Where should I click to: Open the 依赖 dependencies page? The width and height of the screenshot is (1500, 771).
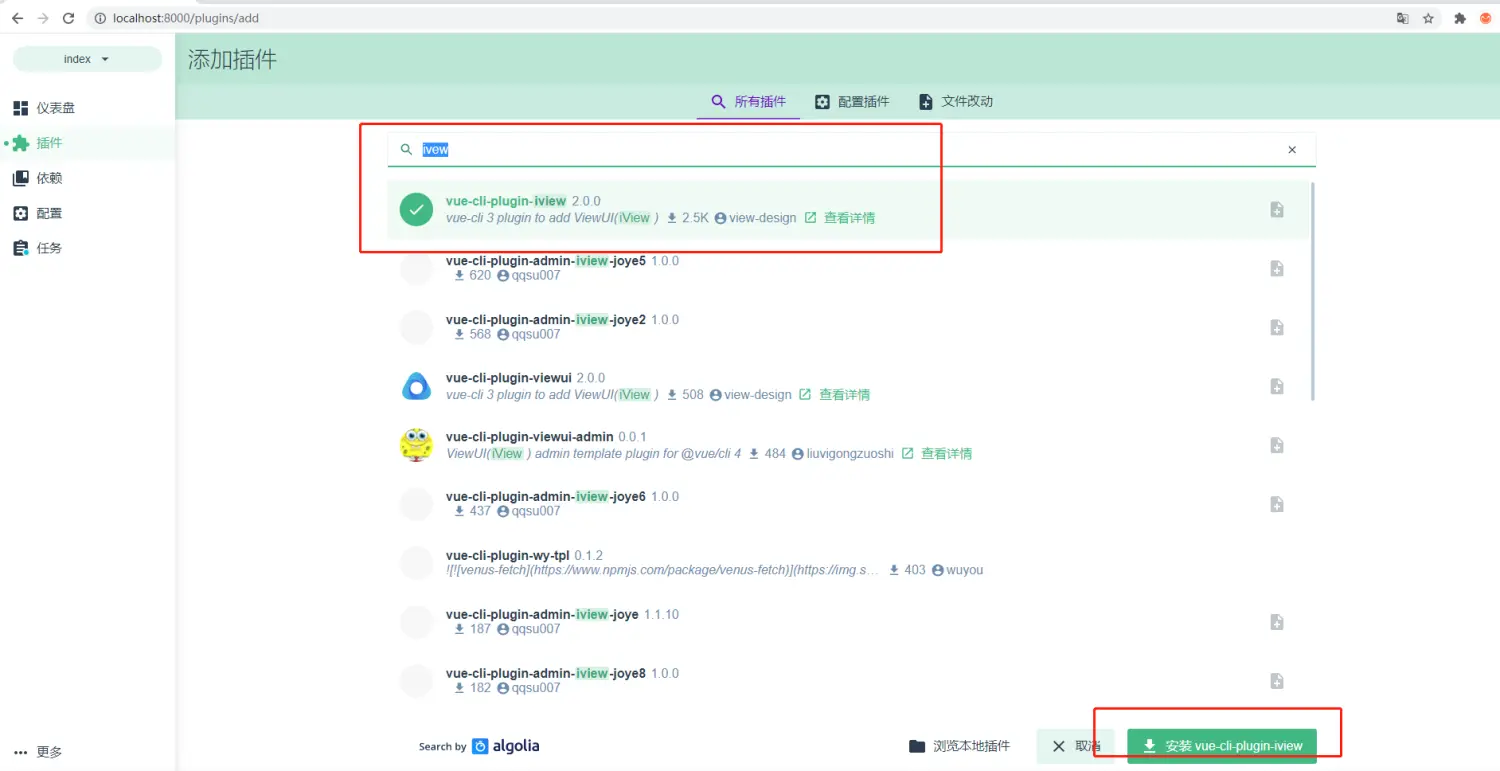[x=88, y=178]
